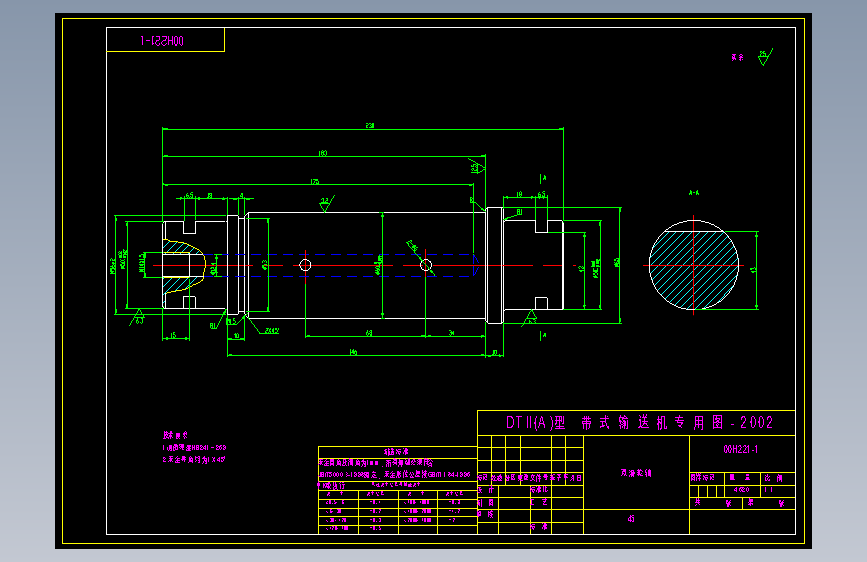The image size is (867, 562).
Task: Select the upper A section cut marker
Action: click(543, 178)
